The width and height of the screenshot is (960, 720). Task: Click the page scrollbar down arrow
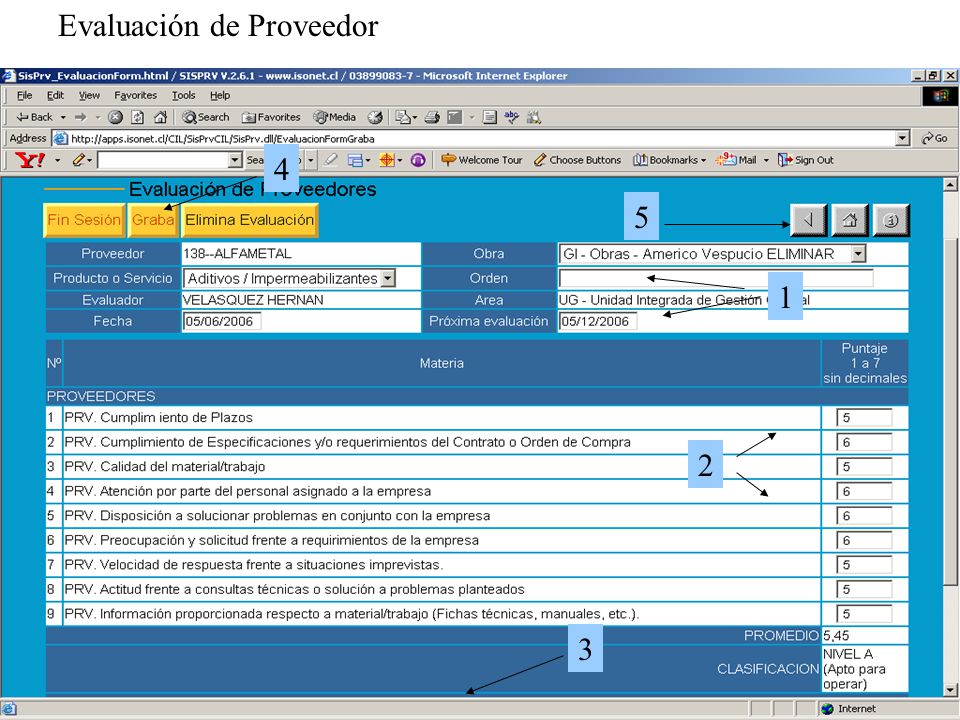tap(950, 690)
